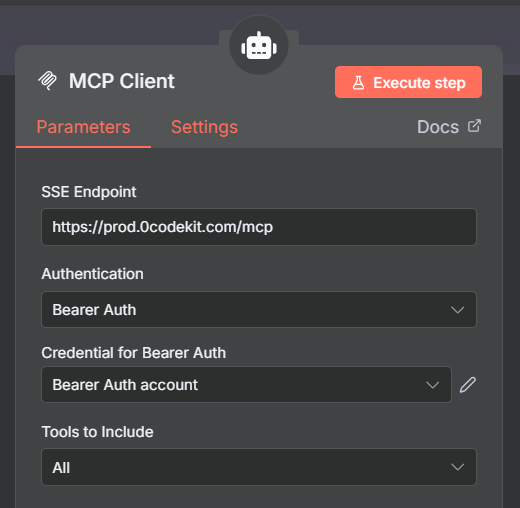The image size is (520, 508).
Task: Click the MCP Client node title
Action: tap(122, 81)
